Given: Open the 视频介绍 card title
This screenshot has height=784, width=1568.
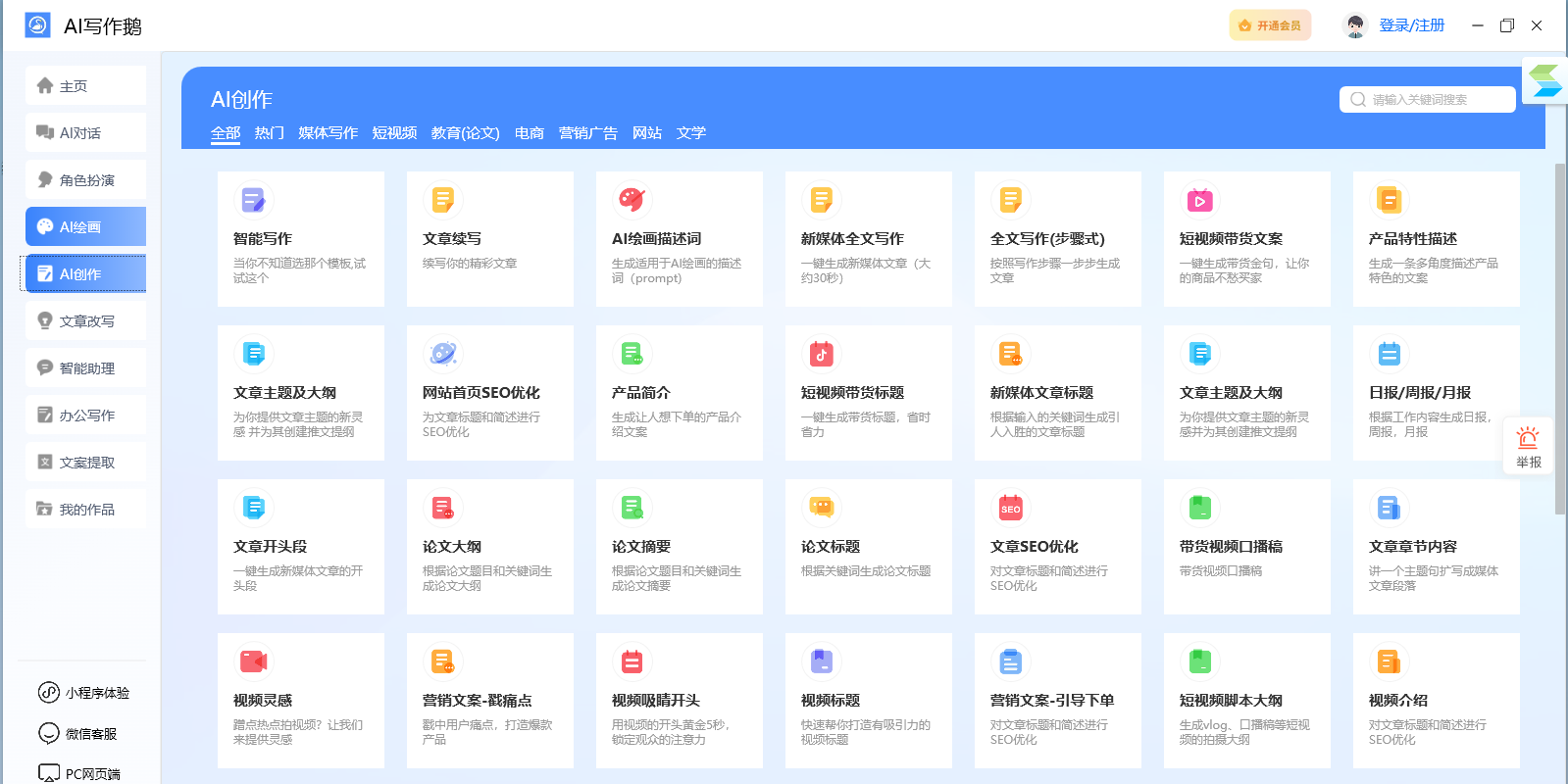Looking at the screenshot, I should [x=1398, y=701].
